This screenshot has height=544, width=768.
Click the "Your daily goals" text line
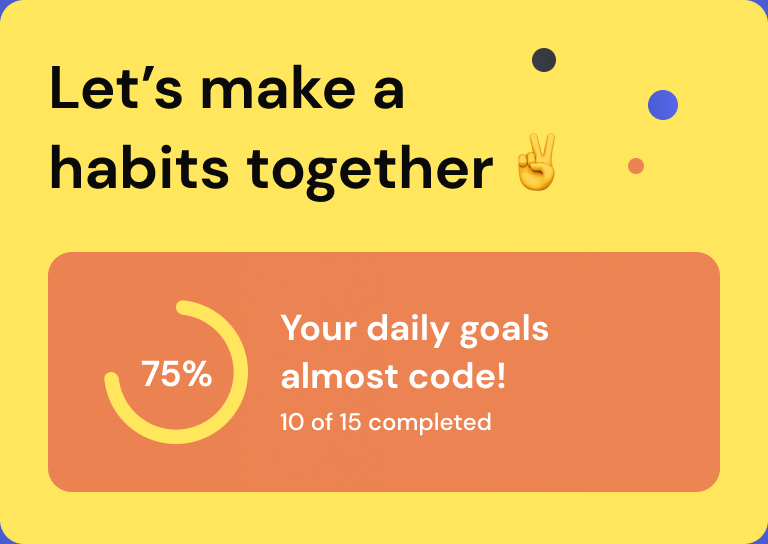414,328
